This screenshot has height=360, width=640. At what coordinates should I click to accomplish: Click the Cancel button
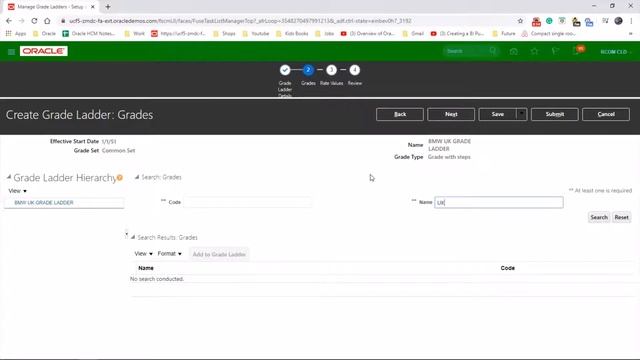606,114
